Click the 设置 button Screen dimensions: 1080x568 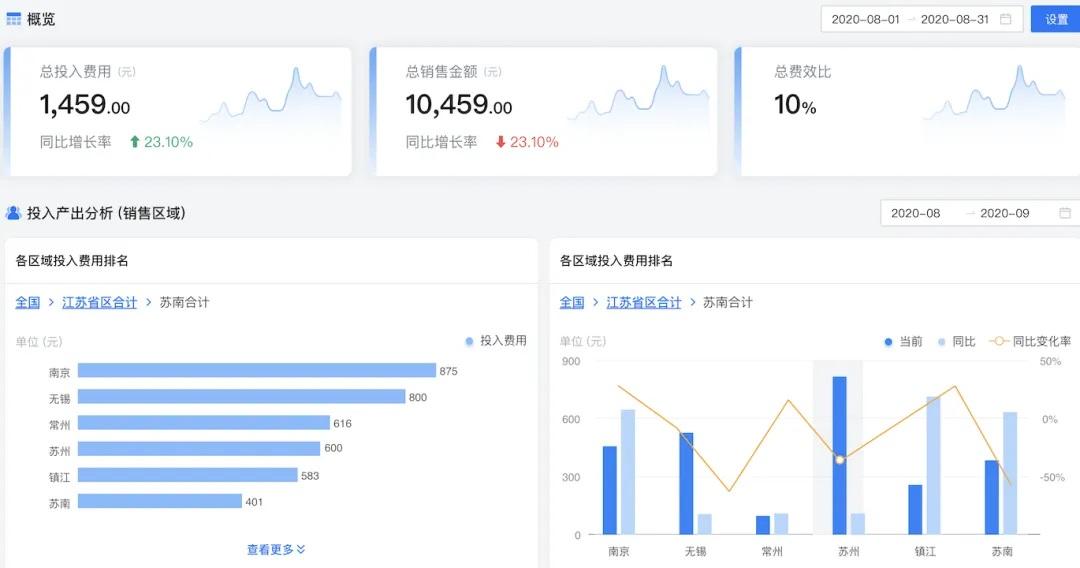click(x=1056, y=19)
